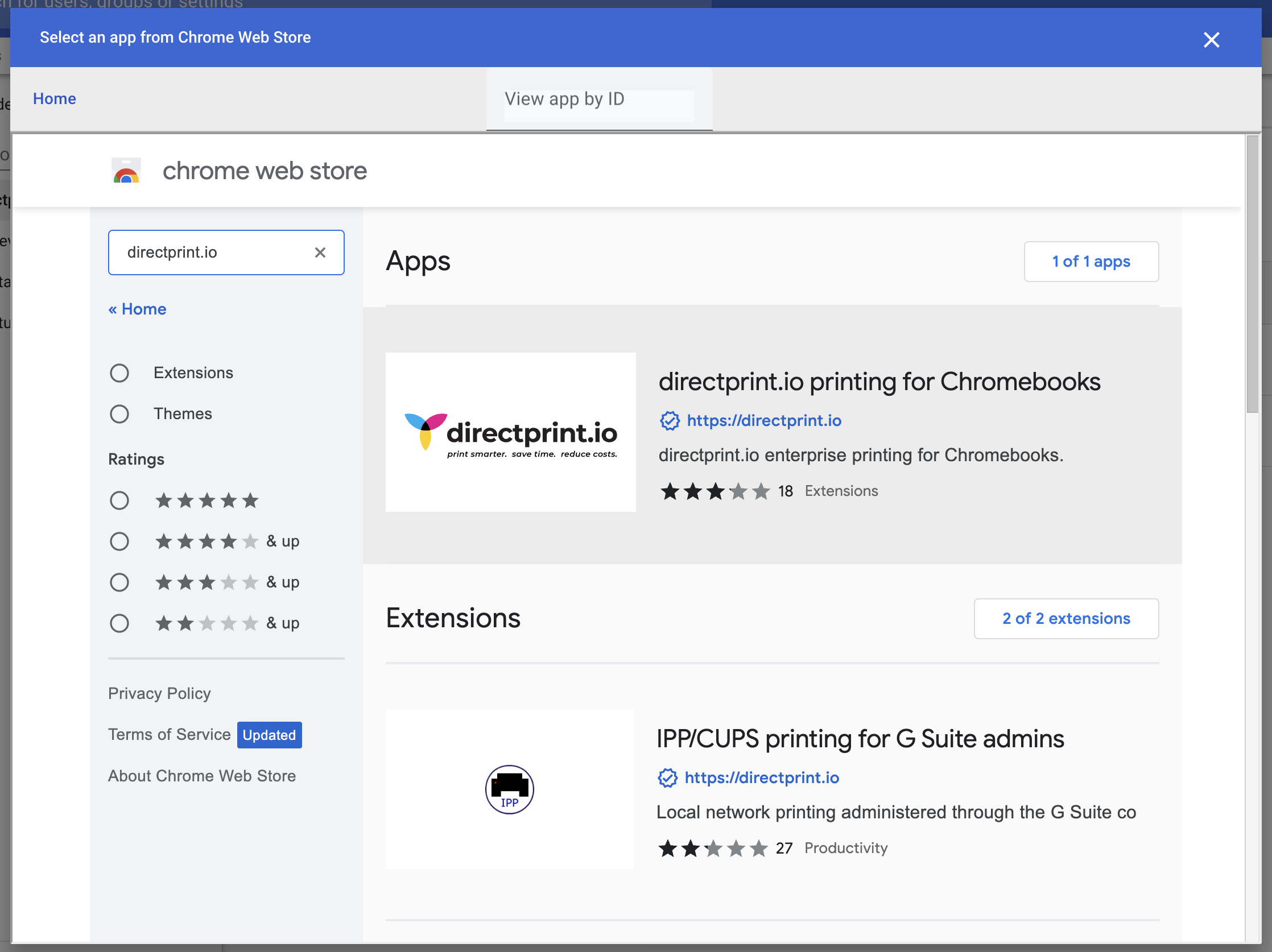The height and width of the screenshot is (952, 1272).
Task: Close the Select an app dialog
Action: 1211,40
